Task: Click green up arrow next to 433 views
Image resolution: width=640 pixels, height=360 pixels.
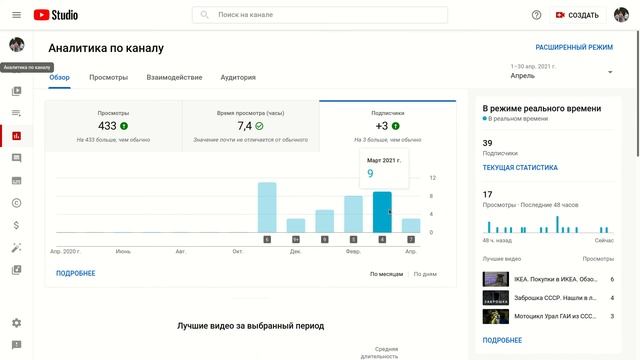Action: click(x=124, y=126)
